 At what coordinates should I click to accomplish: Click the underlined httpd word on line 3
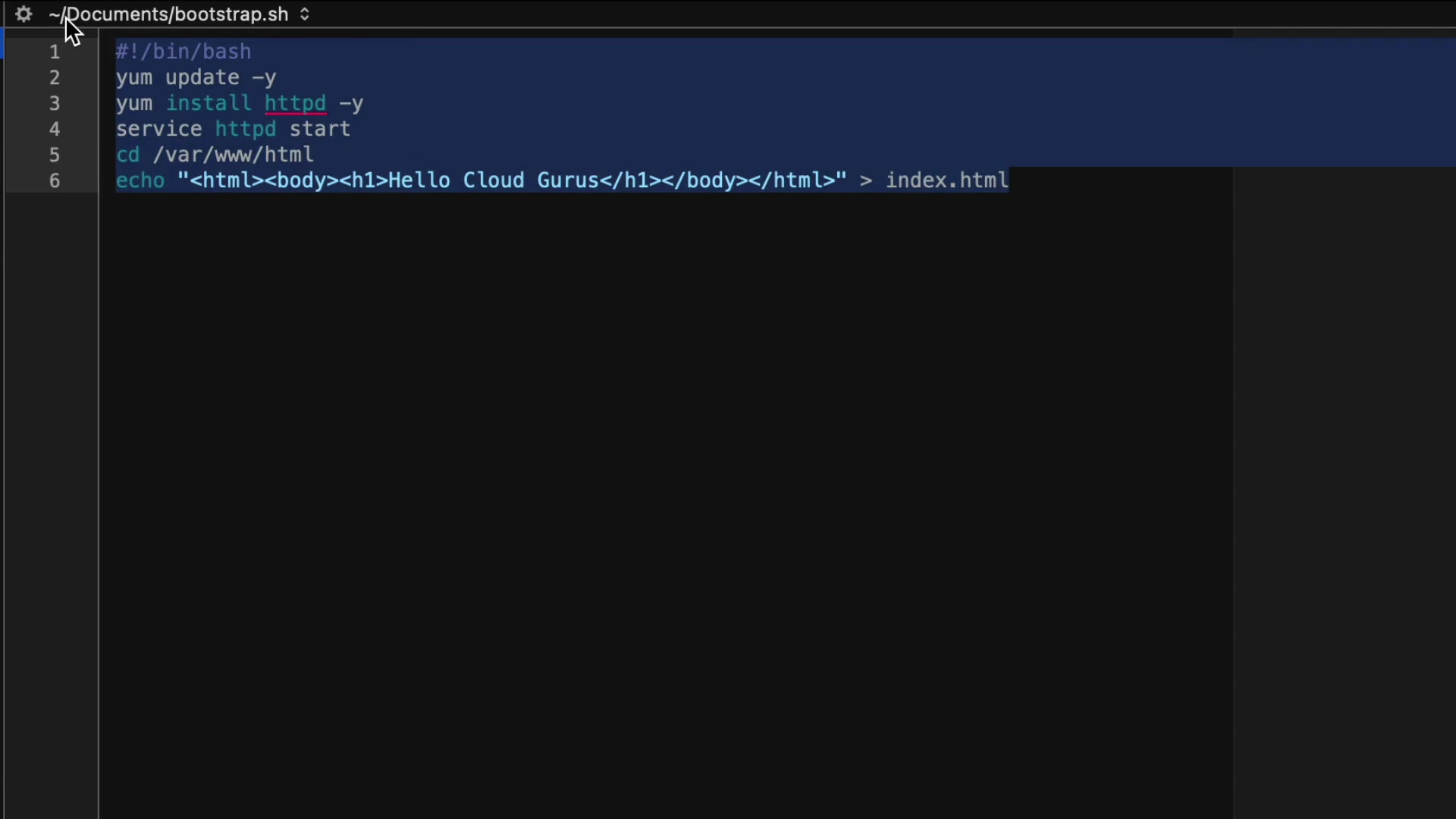tap(295, 103)
